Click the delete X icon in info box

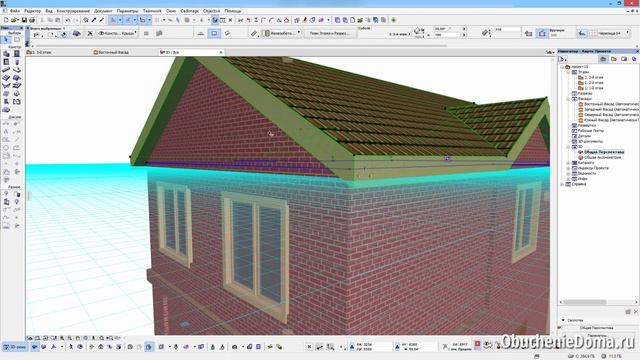pos(90,33)
